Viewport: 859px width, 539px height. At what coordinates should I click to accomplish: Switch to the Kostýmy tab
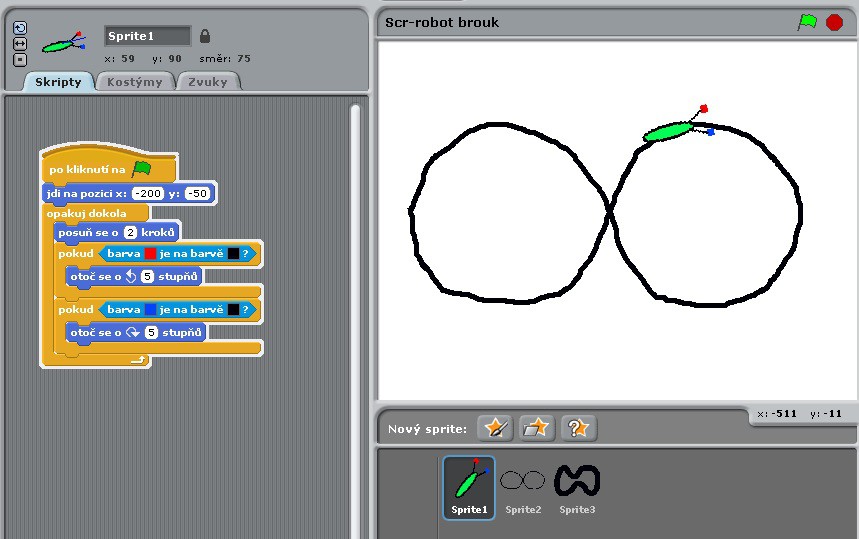[134, 82]
